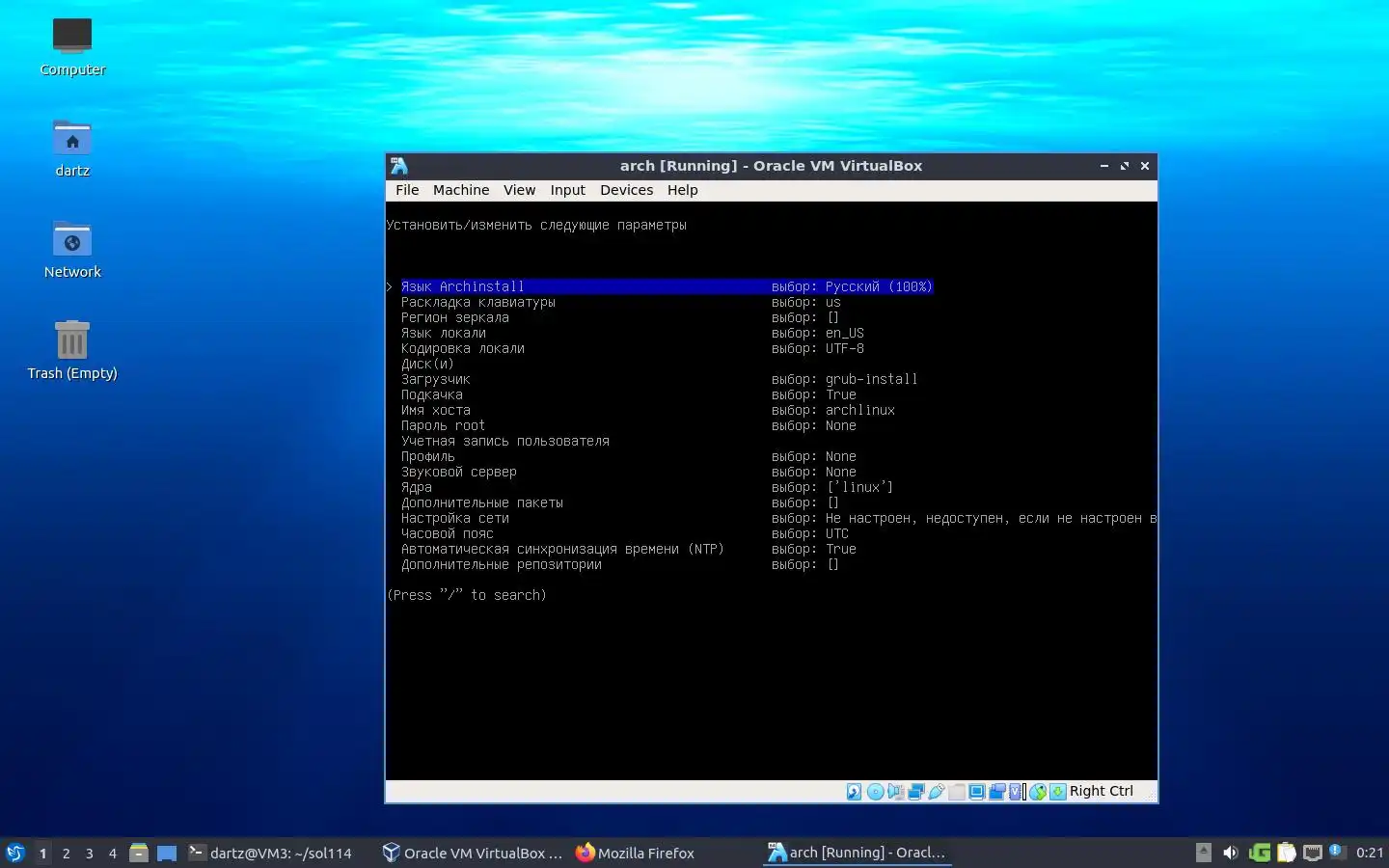Open the Input menu

567,190
